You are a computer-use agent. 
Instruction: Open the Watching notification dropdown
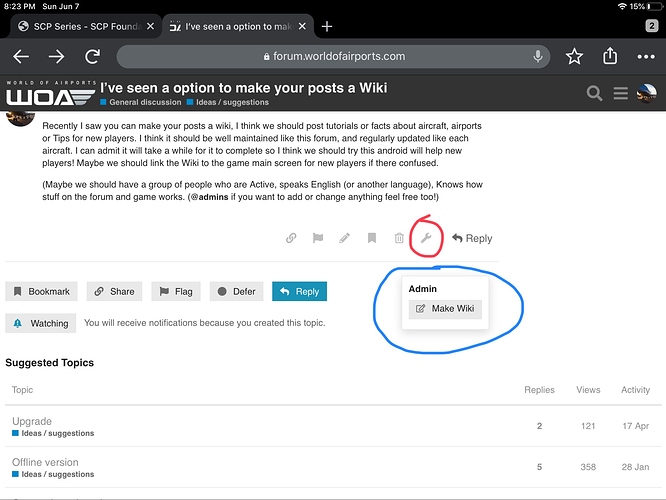40,323
